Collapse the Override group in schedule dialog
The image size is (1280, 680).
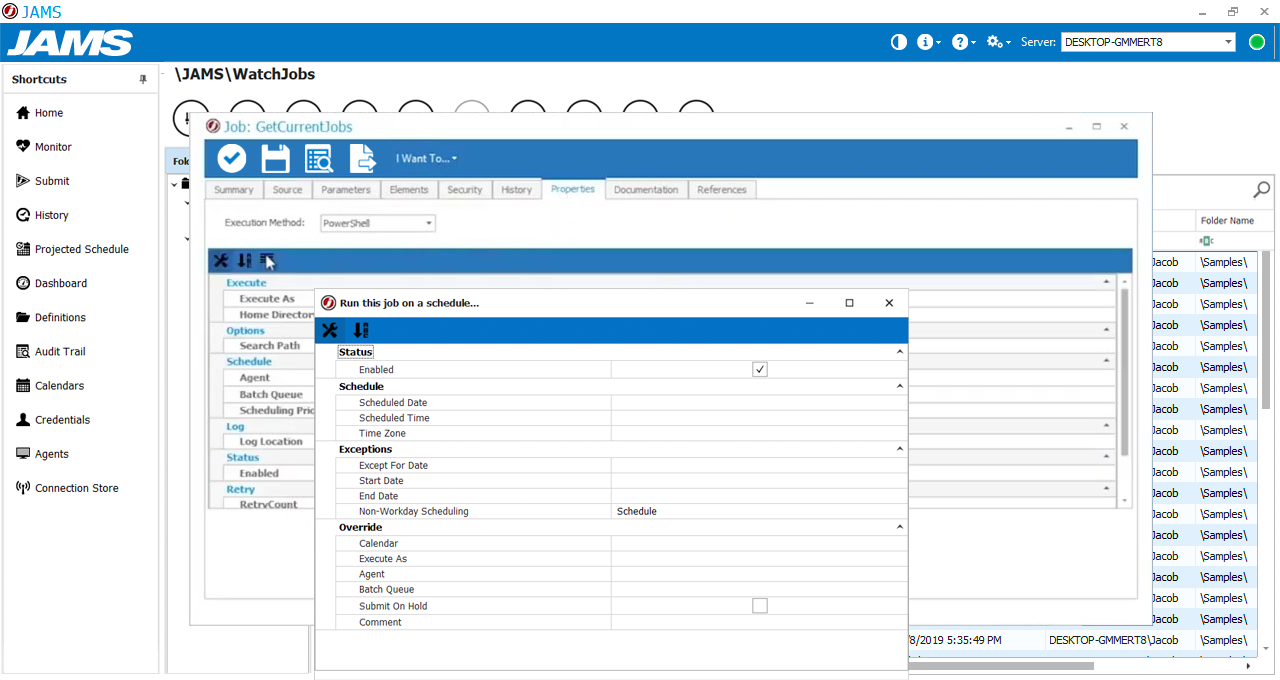pyautogui.click(x=899, y=527)
